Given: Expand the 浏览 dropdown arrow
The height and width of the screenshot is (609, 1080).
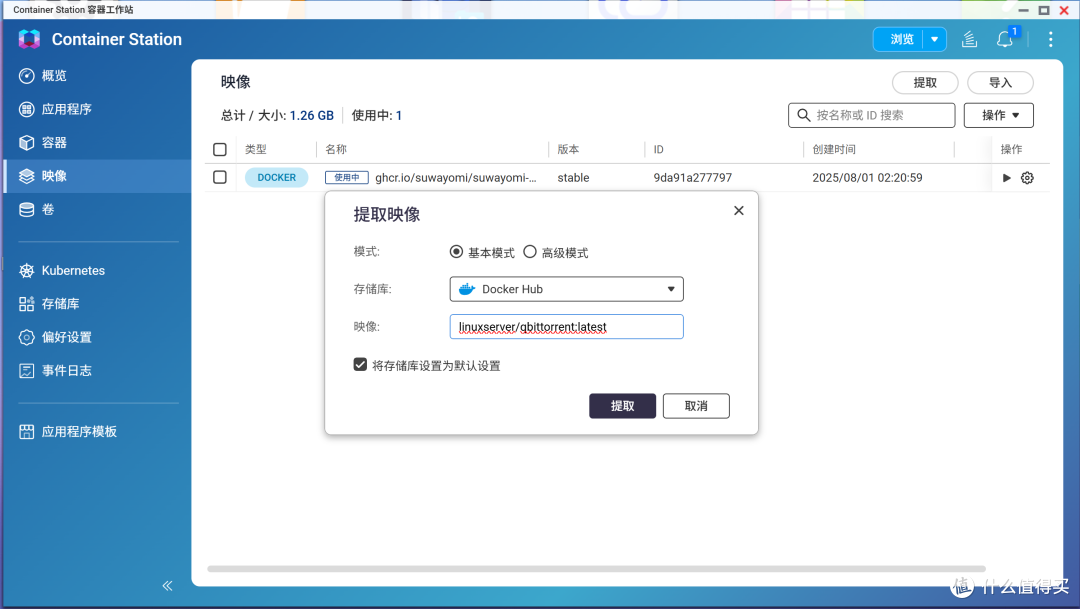Looking at the screenshot, I should tap(935, 39).
